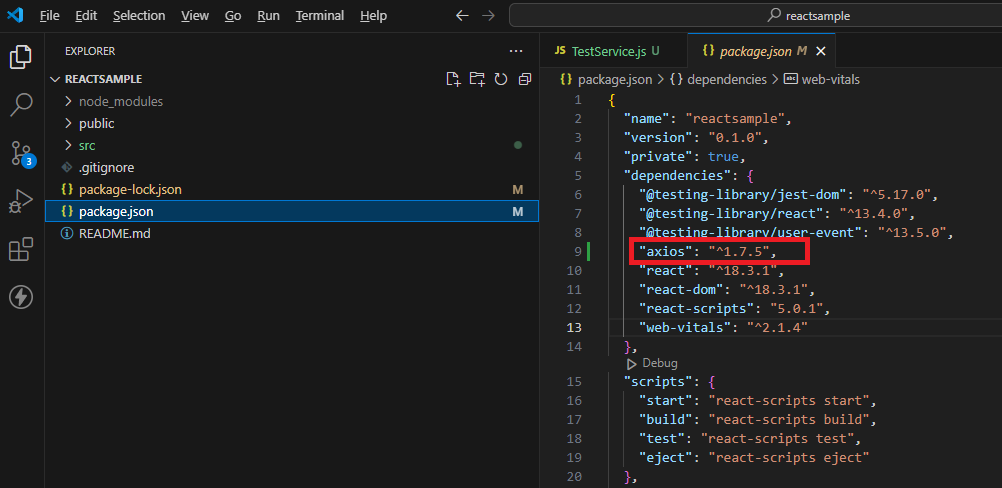Collapse all folders in Explorer
Viewport: 1002px width, 488px height.
tap(524, 79)
